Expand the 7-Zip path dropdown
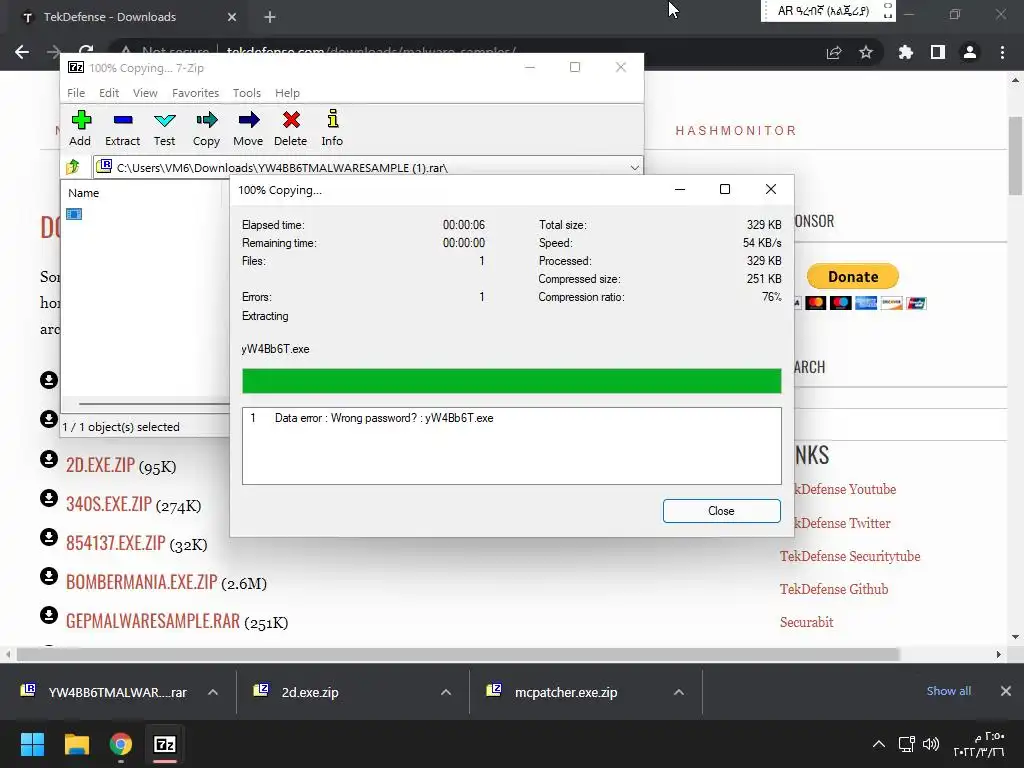The height and width of the screenshot is (768, 1024). [634, 168]
